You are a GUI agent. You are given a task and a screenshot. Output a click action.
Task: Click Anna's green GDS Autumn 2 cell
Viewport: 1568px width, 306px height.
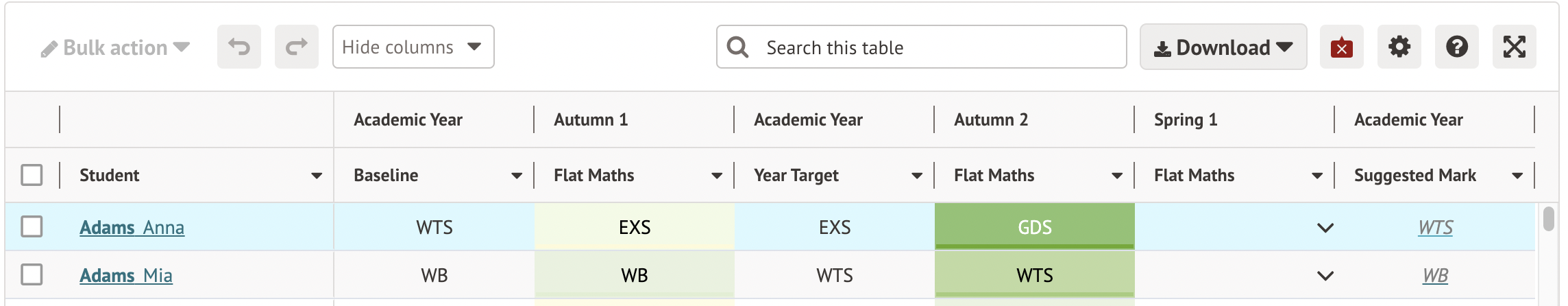click(x=1034, y=227)
